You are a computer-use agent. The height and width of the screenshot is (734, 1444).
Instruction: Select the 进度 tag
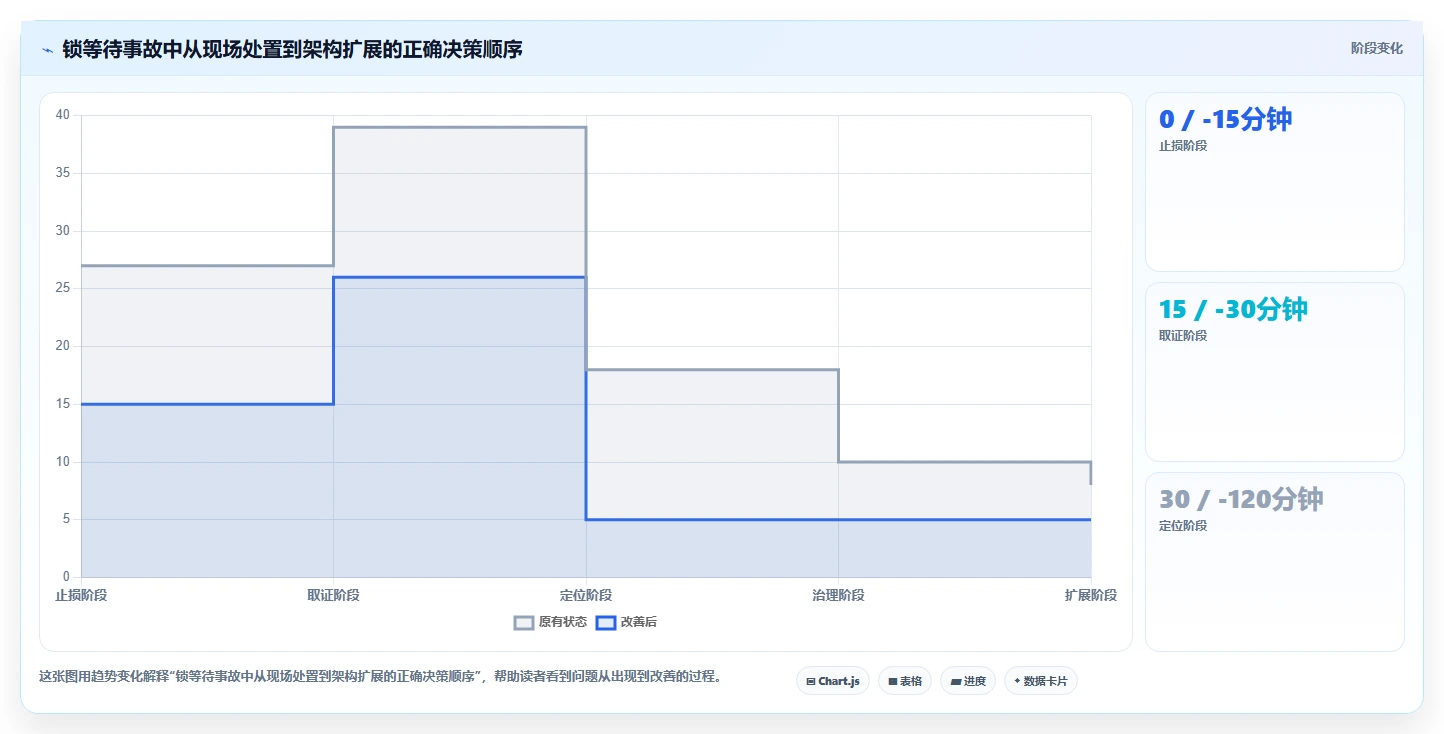click(968, 681)
